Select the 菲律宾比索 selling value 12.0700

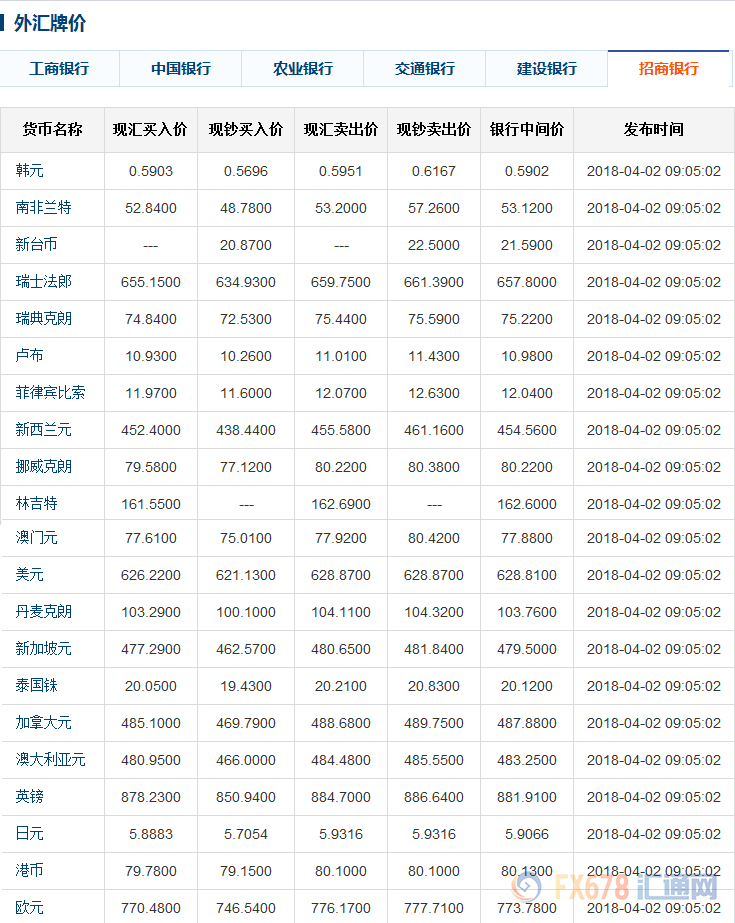click(x=341, y=393)
